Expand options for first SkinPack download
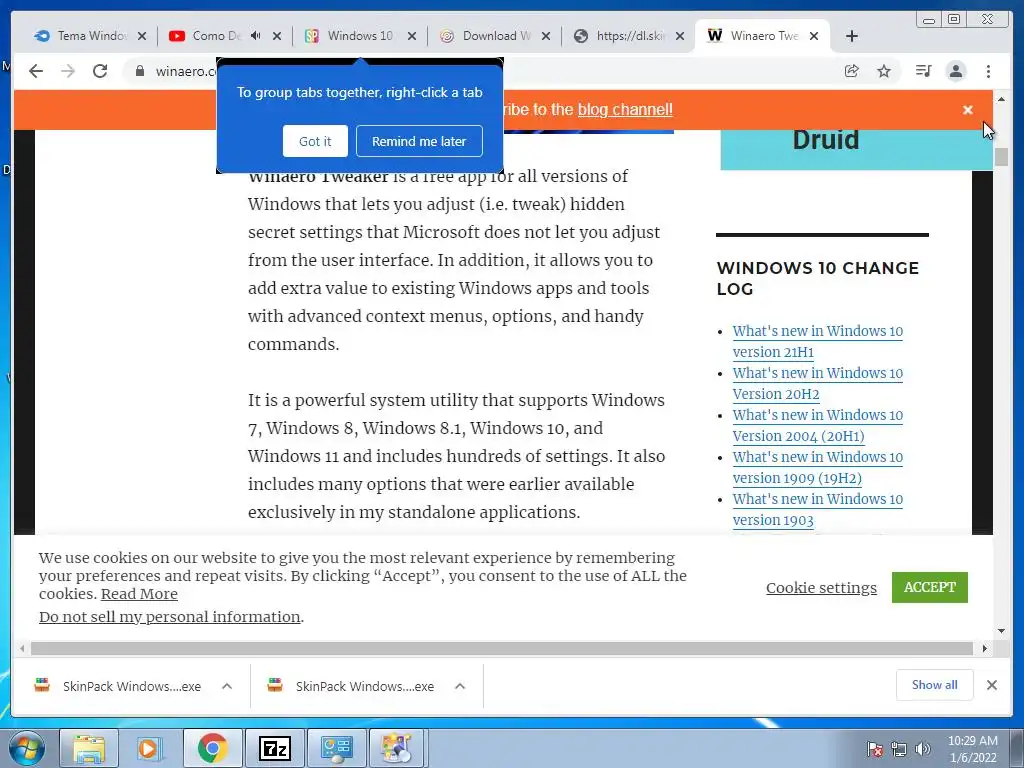 pyautogui.click(x=227, y=686)
